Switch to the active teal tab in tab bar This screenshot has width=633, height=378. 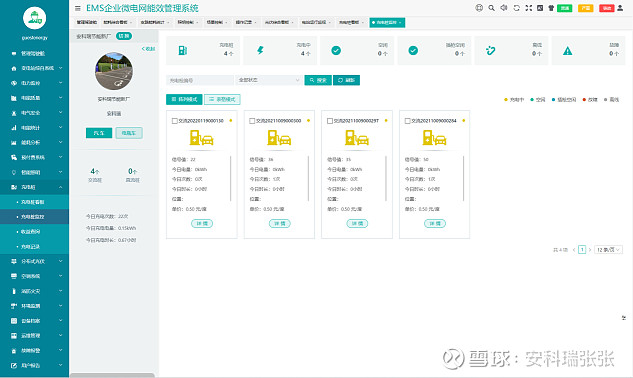click(387, 23)
